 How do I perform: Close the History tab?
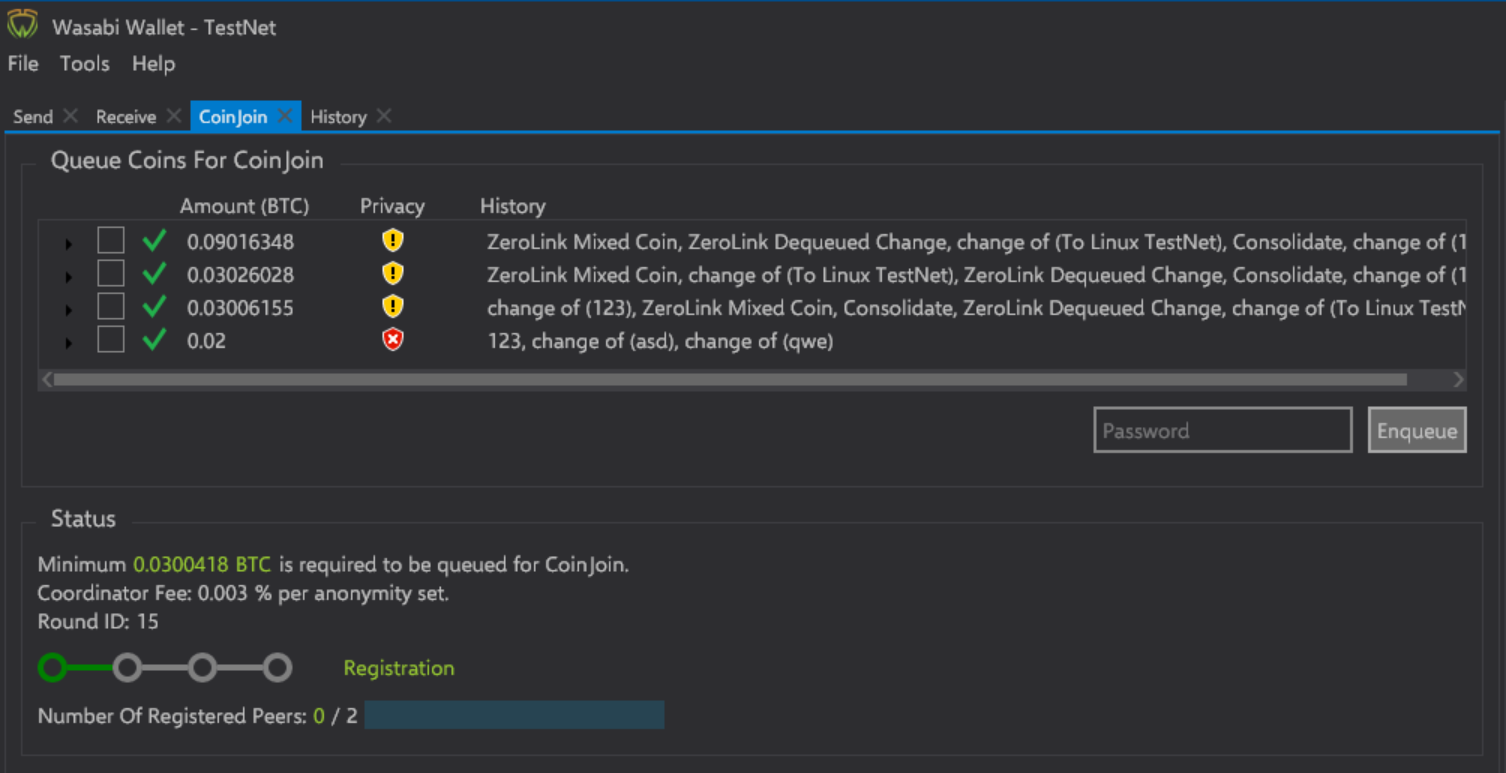point(384,116)
